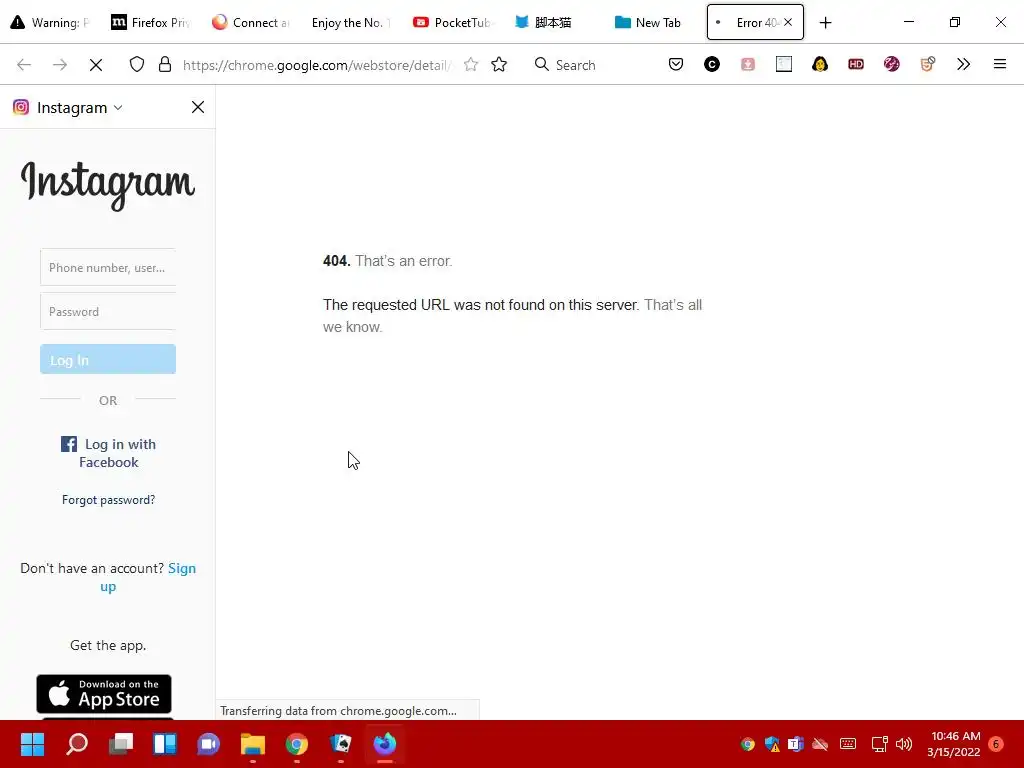Open Widgets from the taskbar
Viewport: 1024px width, 768px height.
(x=165, y=744)
